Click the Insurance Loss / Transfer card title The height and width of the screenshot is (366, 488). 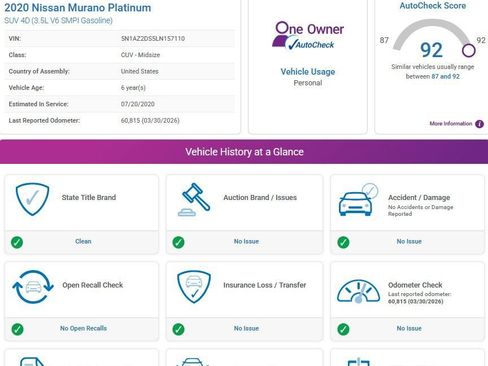(265, 285)
